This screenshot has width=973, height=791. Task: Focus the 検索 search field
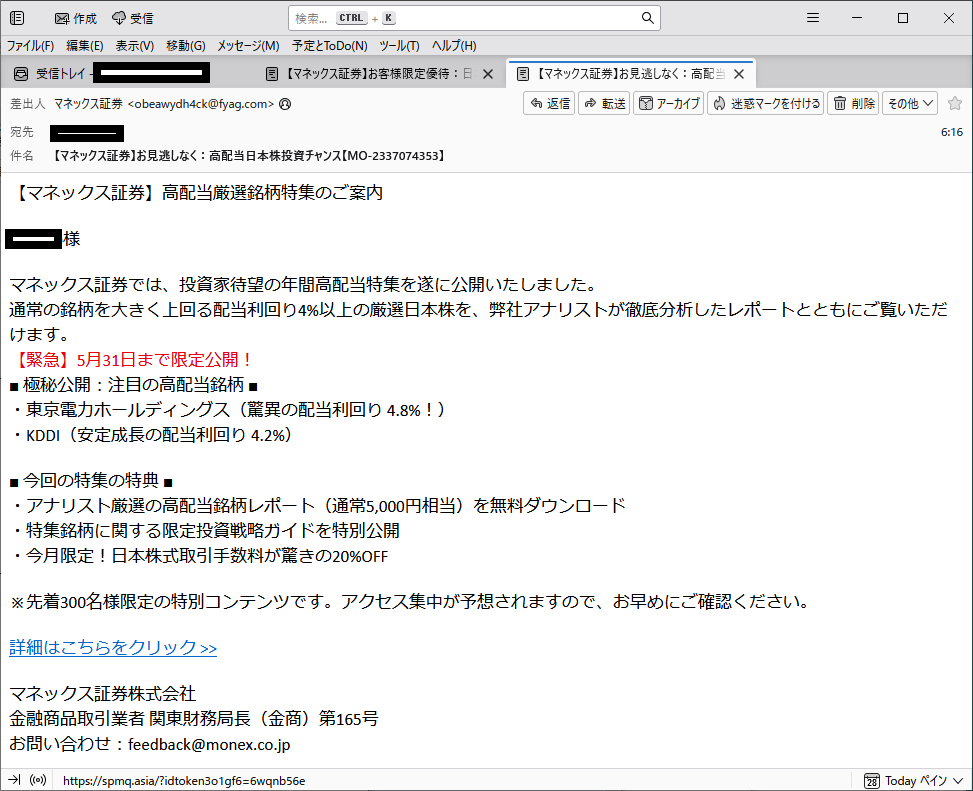[474, 18]
